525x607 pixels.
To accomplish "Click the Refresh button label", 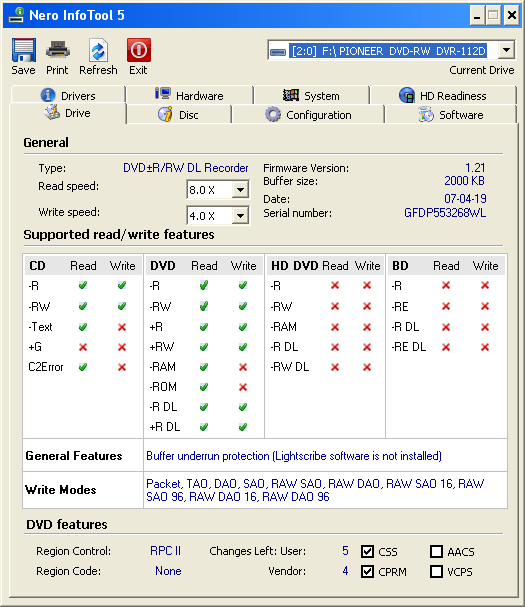I will [98, 70].
